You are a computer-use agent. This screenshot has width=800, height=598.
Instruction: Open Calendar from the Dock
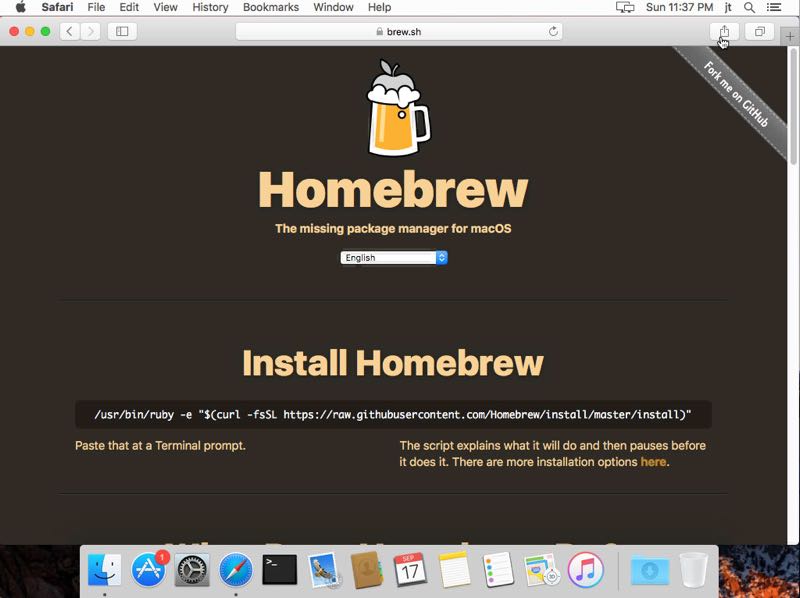point(410,569)
